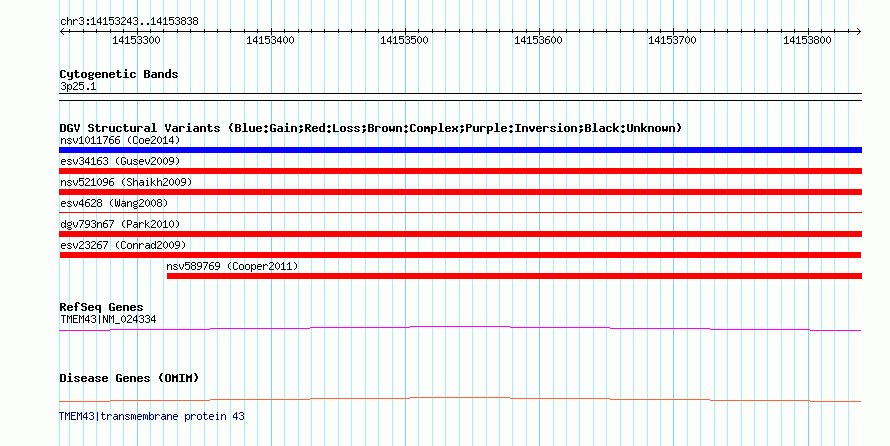Click the red nsv521096 variant bar
The width and height of the screenshot is (890, 446).
coord(460,192)
